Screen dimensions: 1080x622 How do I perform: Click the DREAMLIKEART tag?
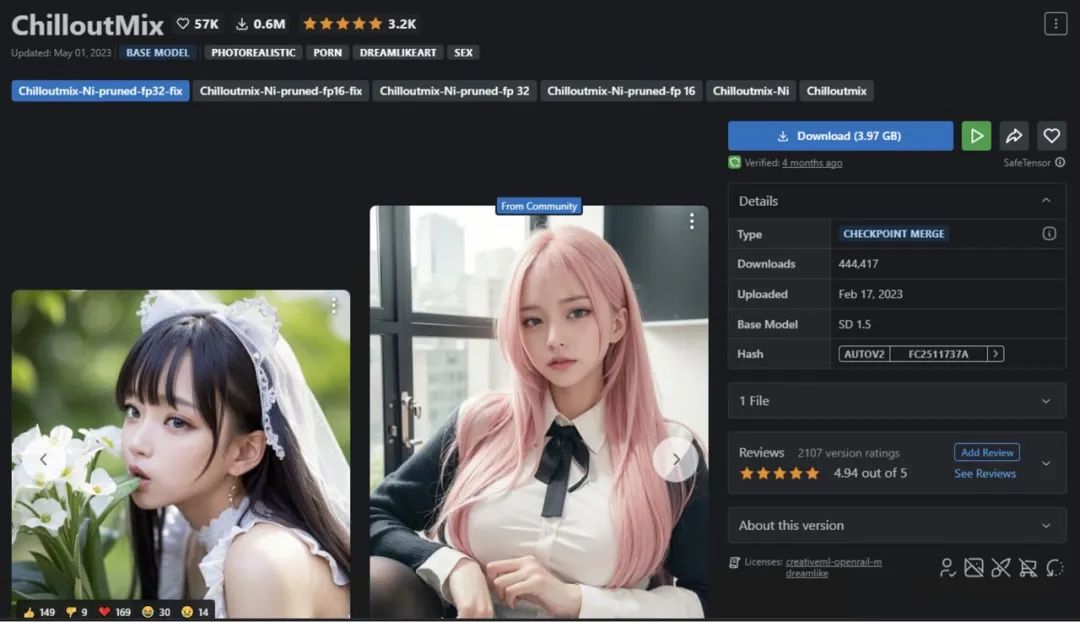[397, 52]
